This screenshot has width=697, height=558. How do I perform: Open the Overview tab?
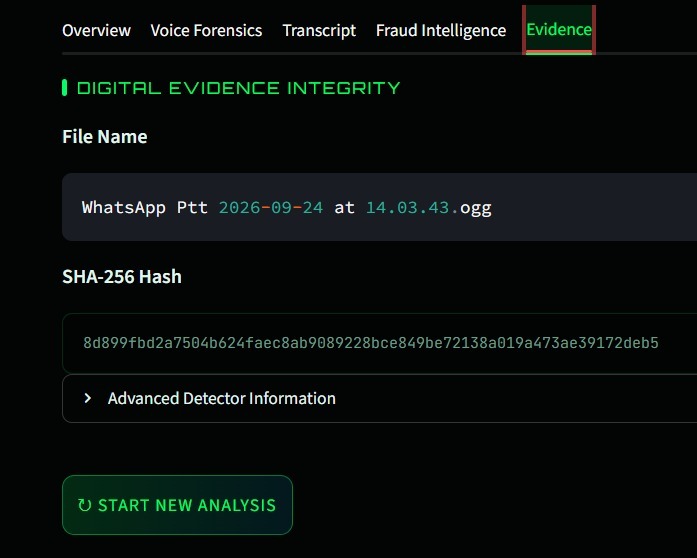pos(96,30)
